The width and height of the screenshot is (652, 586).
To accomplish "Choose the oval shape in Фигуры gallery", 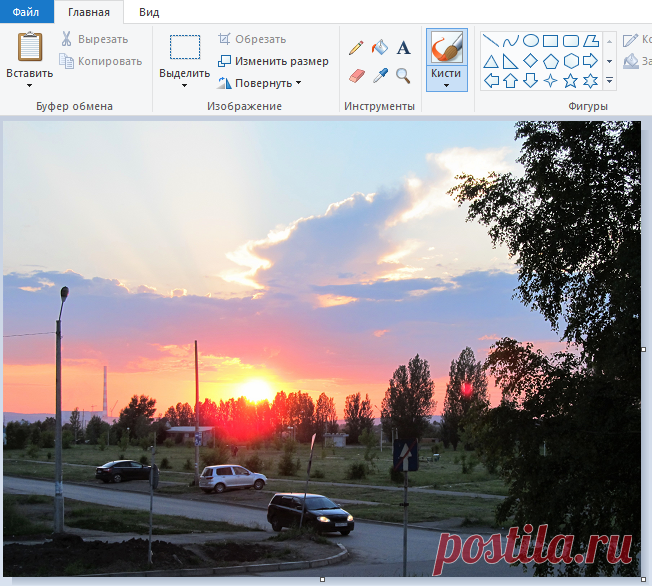I will [531, 41].
